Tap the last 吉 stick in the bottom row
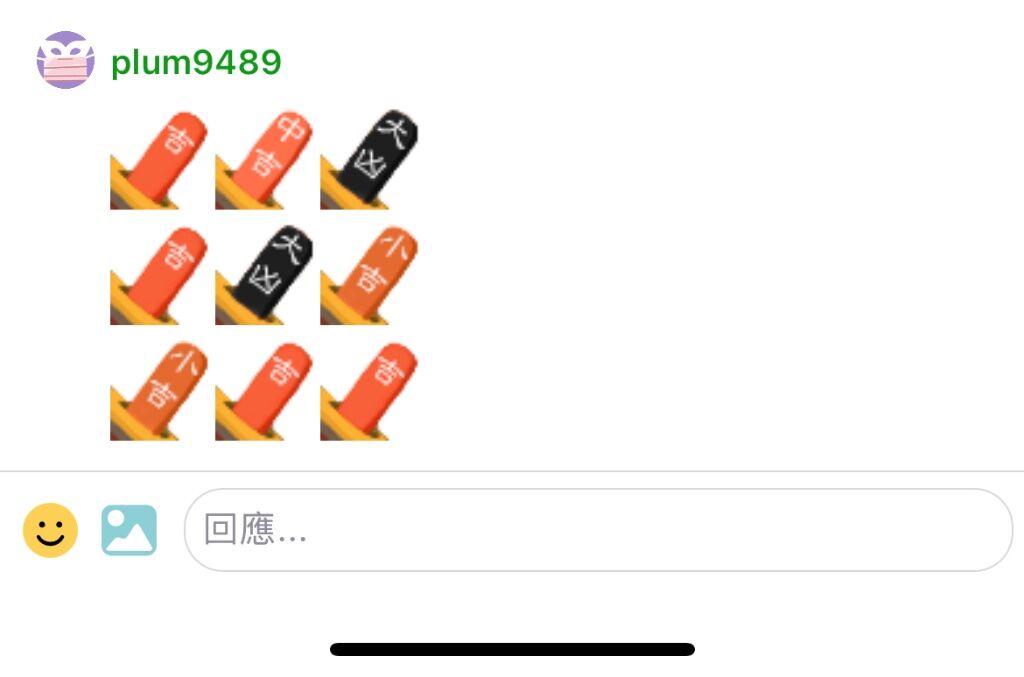Screen dimensions: 1024x677 point(369,392)
